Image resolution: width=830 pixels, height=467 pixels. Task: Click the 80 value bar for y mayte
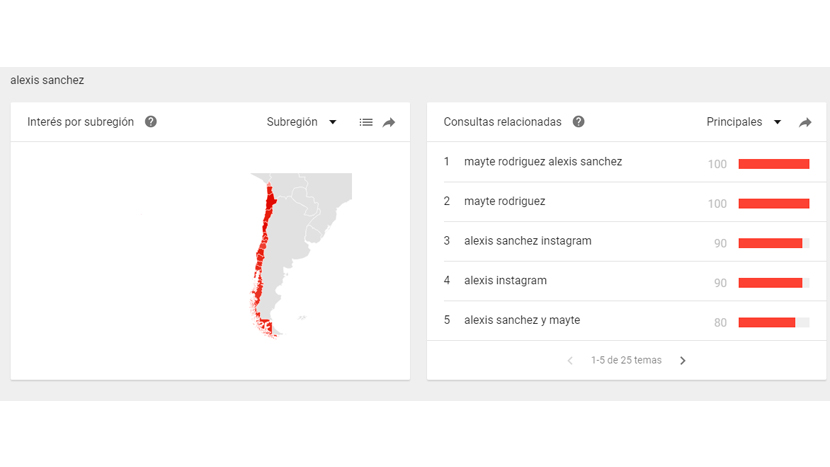(x=766, y=323)
